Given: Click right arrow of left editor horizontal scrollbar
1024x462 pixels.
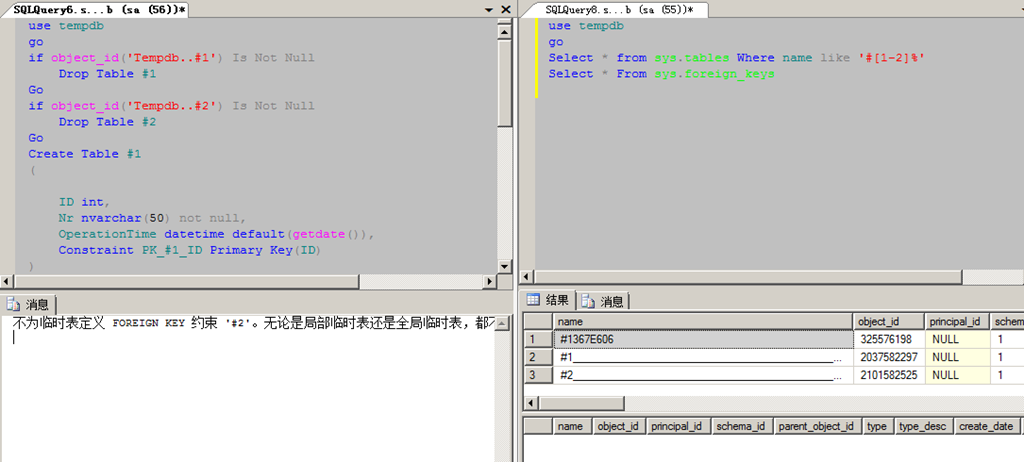Looking at the screenshot, I should coord(490,281).
